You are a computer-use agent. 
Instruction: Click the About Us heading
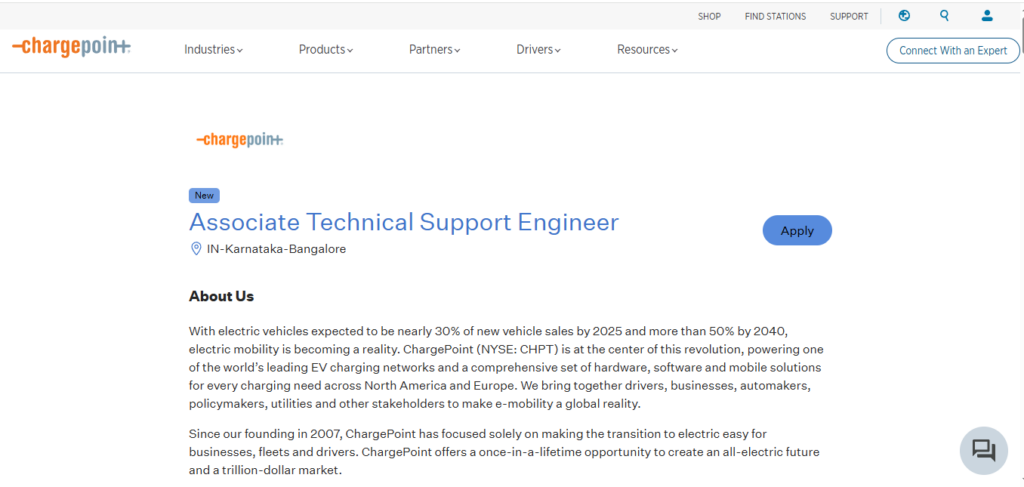click(221, 296)
